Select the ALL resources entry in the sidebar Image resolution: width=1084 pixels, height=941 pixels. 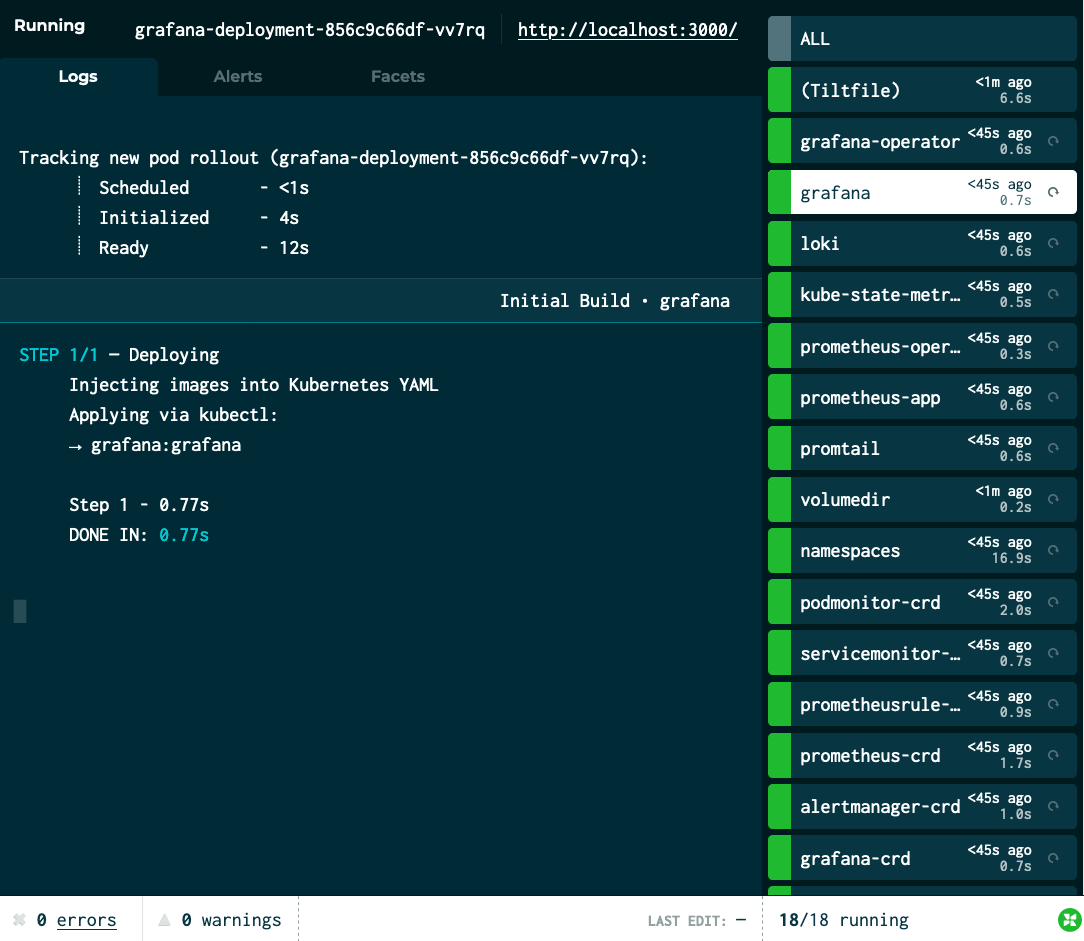click(x=920, y=39)
